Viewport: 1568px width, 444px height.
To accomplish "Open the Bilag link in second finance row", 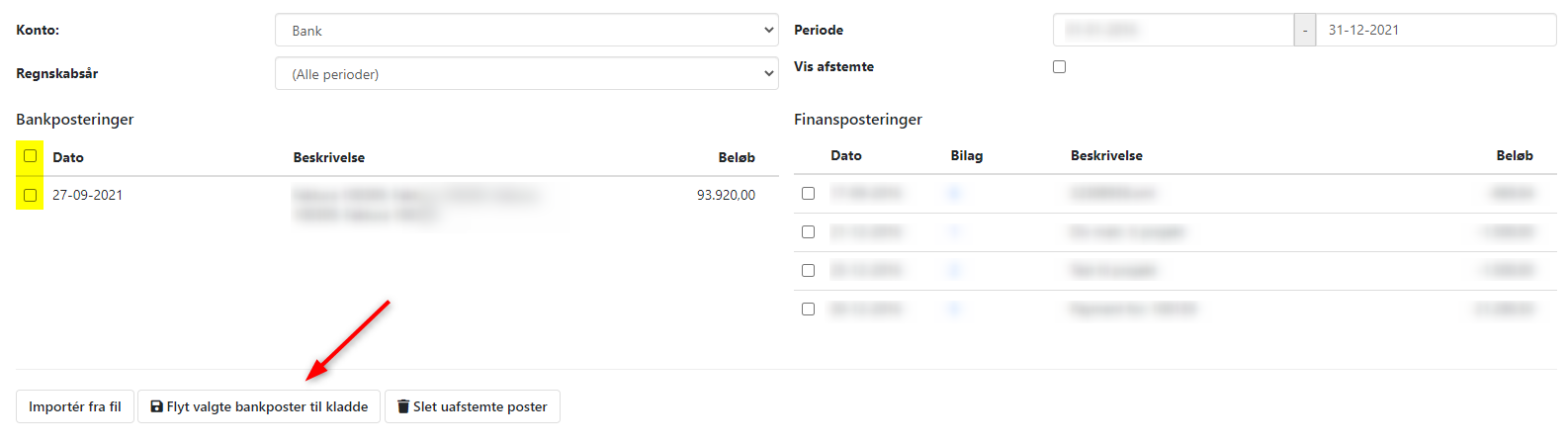I will pyautogui.click(x=955, y=232).
